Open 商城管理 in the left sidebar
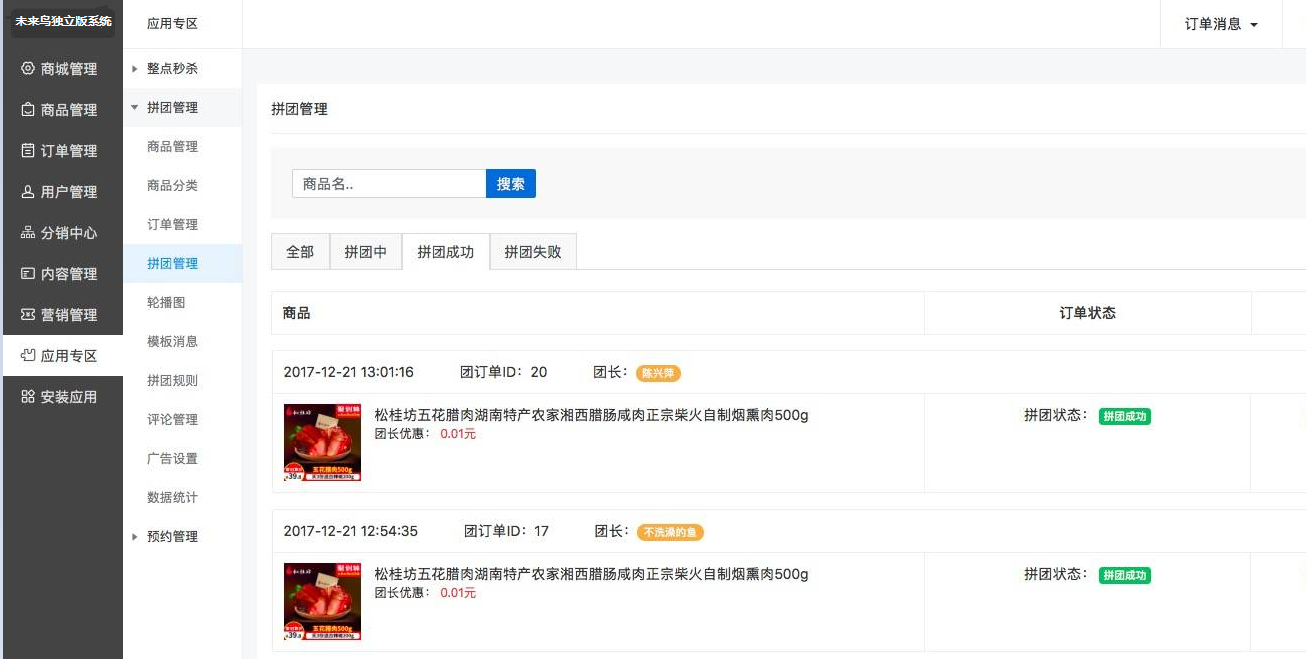1306x659 pixels. click(x=61, y=69)
